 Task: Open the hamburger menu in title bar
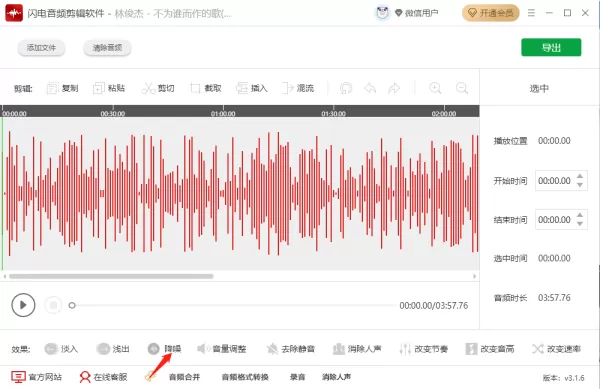pyautogui.click(x=531, y=13)
